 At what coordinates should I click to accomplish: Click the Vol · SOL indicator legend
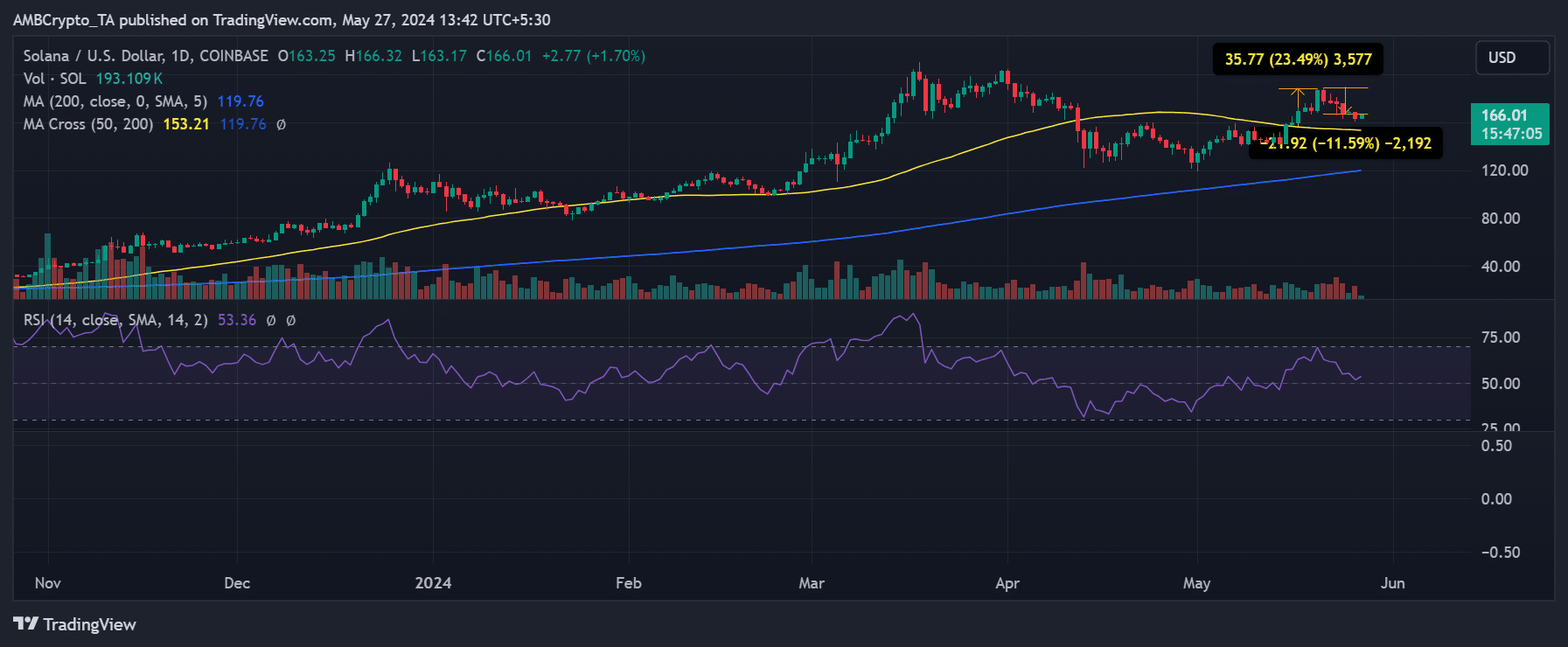pos(54,79)
